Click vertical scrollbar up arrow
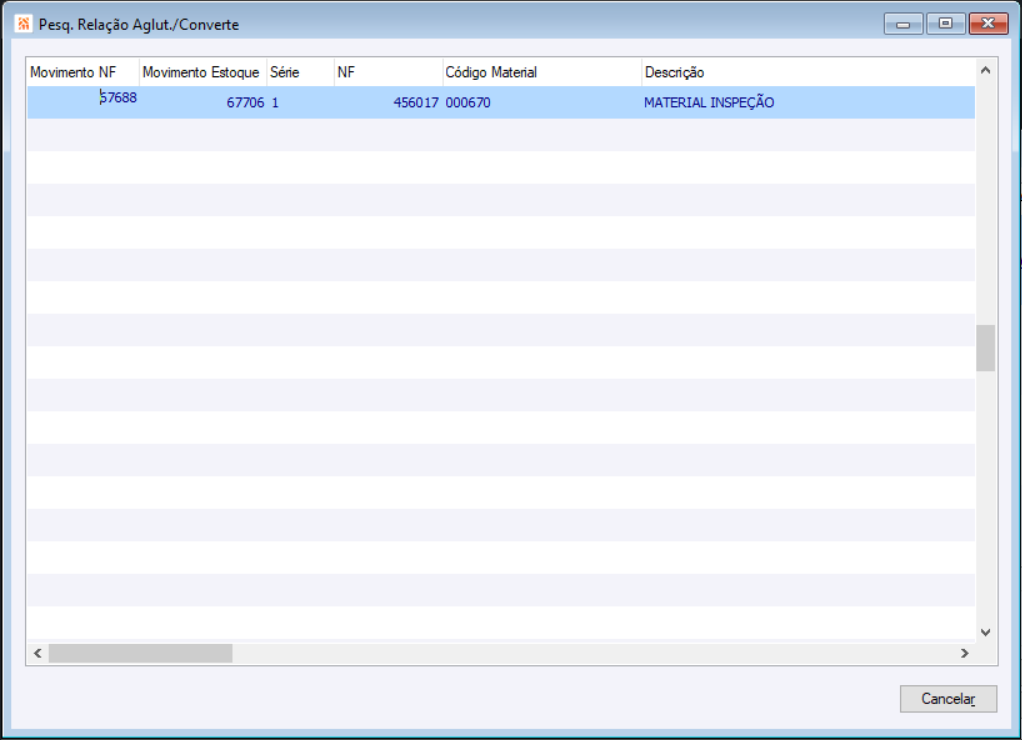The width and height of the screenshot is (1022, 740). coord(986,70)
